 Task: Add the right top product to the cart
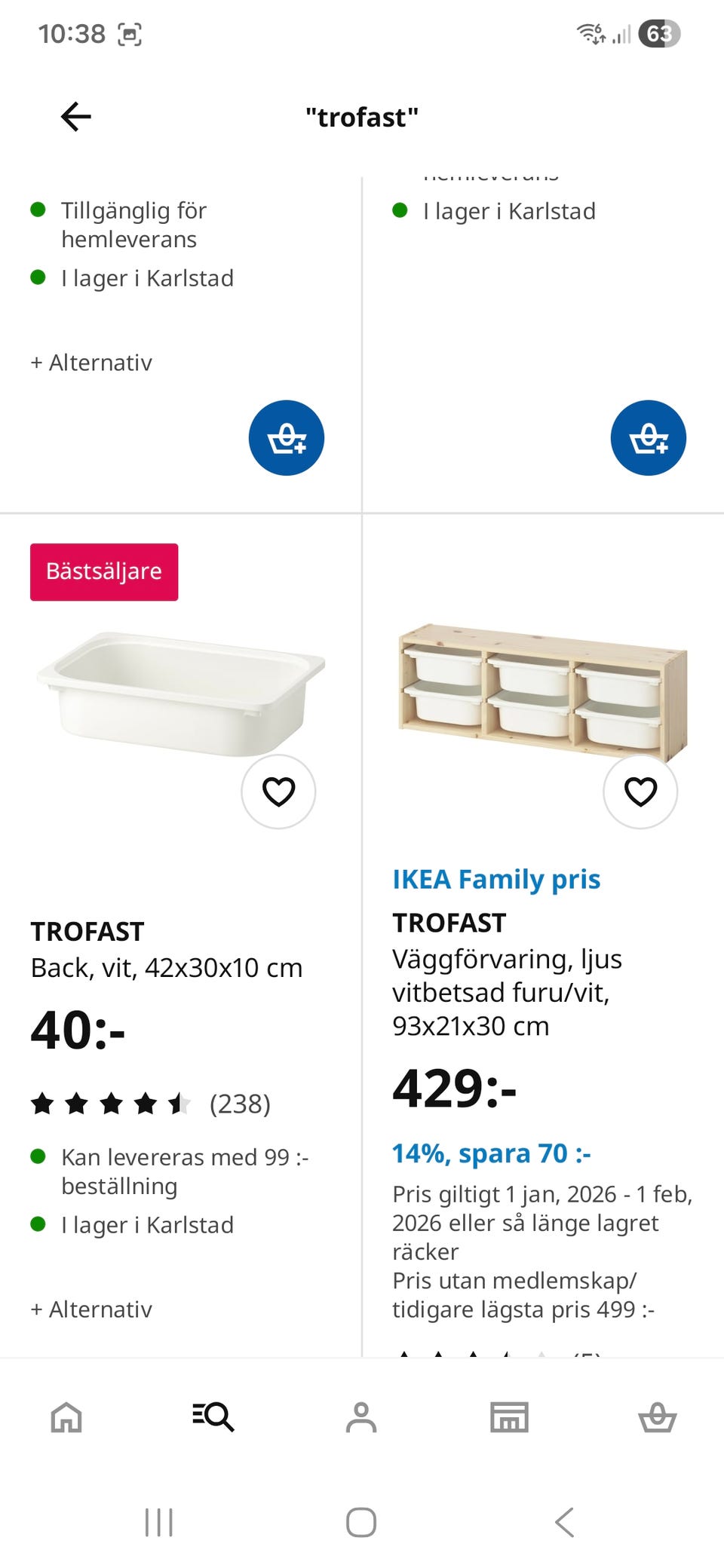(649, 438)
